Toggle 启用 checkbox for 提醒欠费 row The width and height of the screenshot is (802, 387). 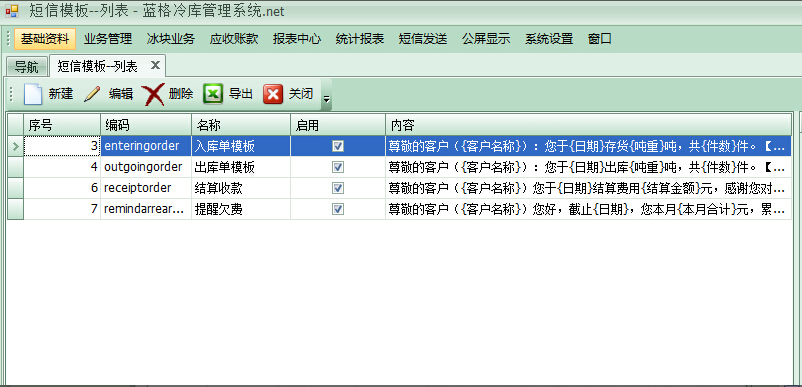pos(338,209)
